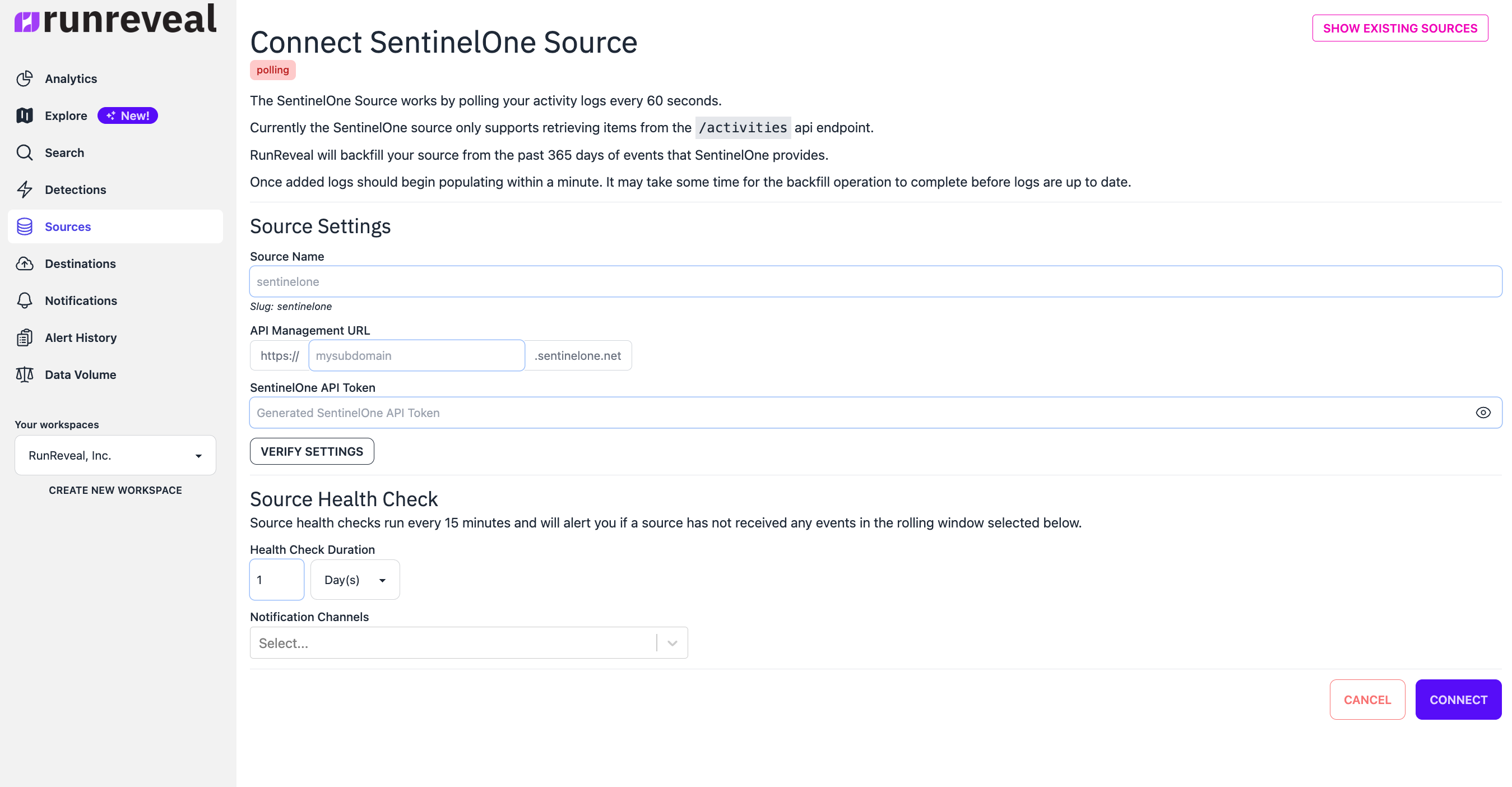Click Show Existing Sources button

click(x=1400, y=28)
